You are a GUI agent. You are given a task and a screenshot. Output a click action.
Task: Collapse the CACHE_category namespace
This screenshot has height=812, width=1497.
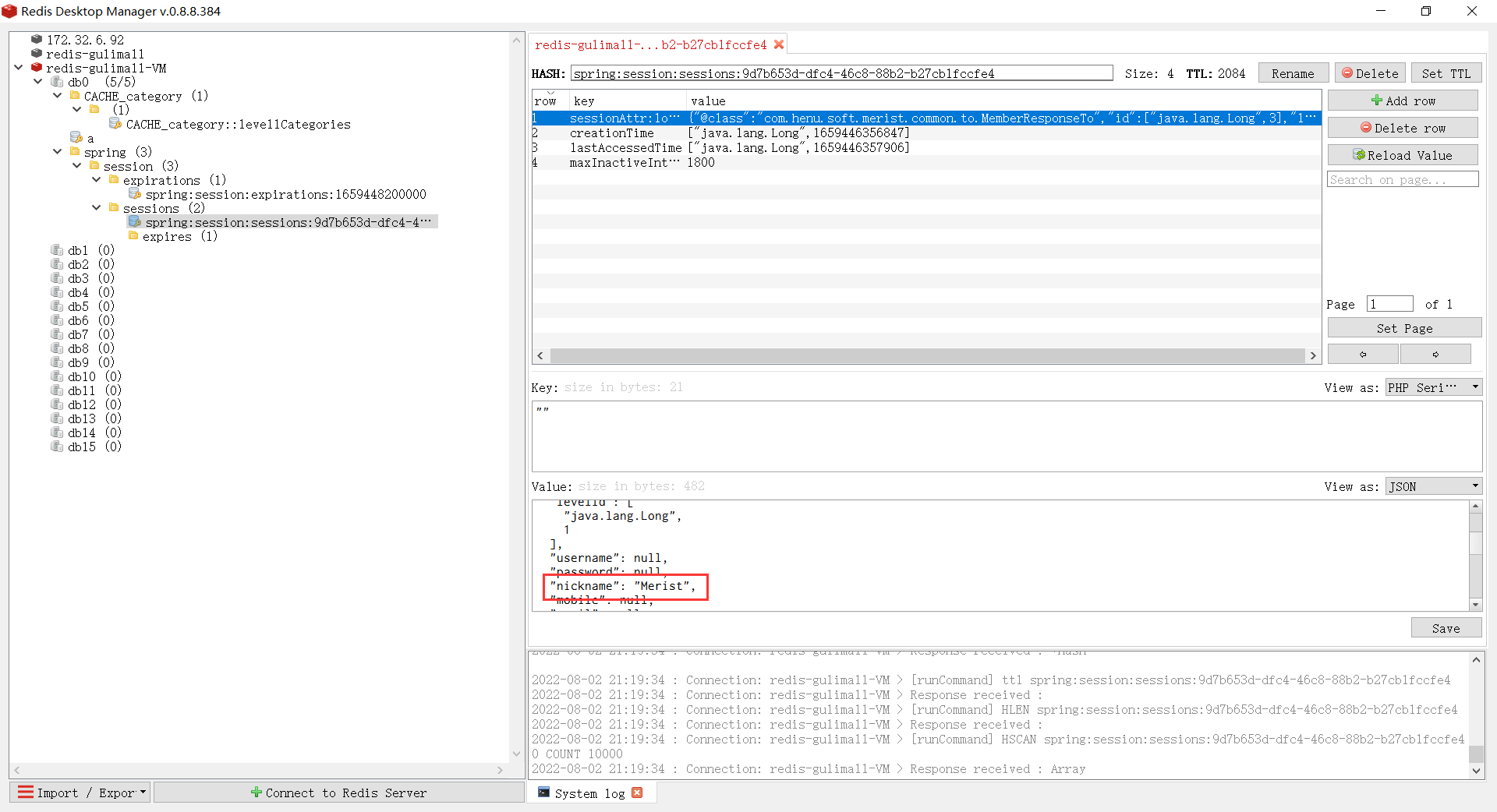click(57, 95)
